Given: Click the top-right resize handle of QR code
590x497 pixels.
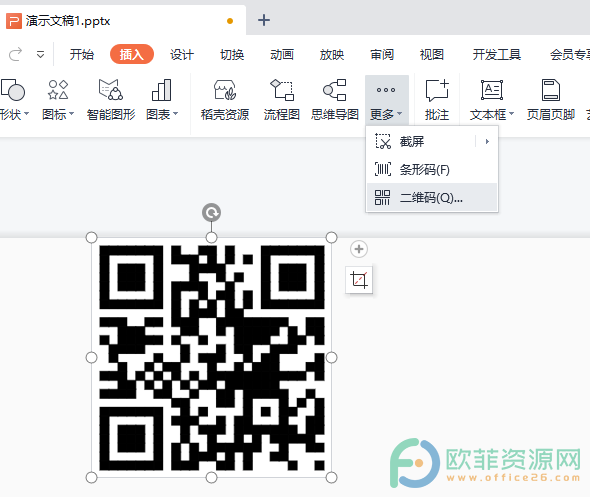Looking at the screenshot, I should 331,237.
